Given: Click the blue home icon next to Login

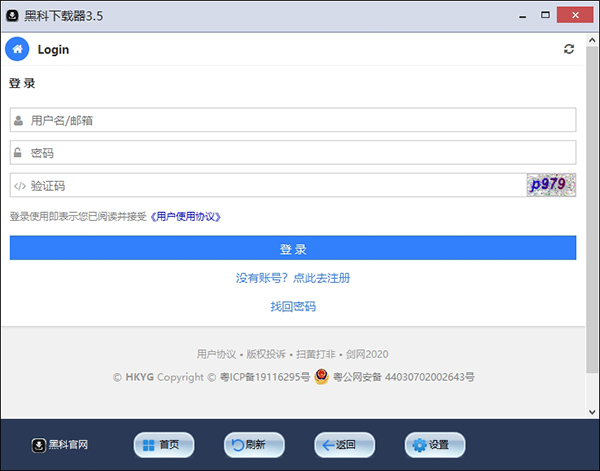Looking at the screenshot, I should tap(17, 49).
